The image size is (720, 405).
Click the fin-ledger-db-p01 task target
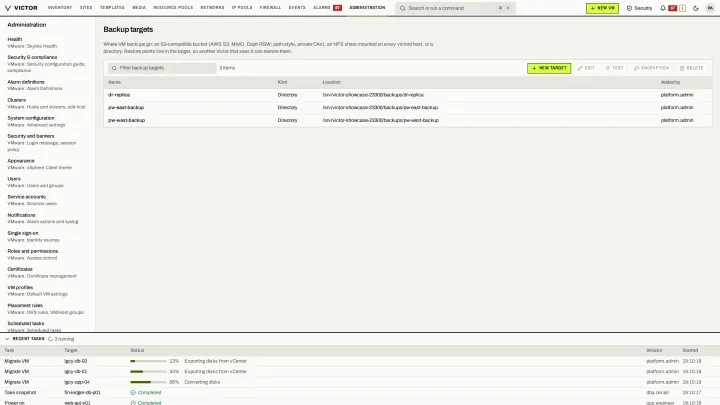tap(82, 393)
